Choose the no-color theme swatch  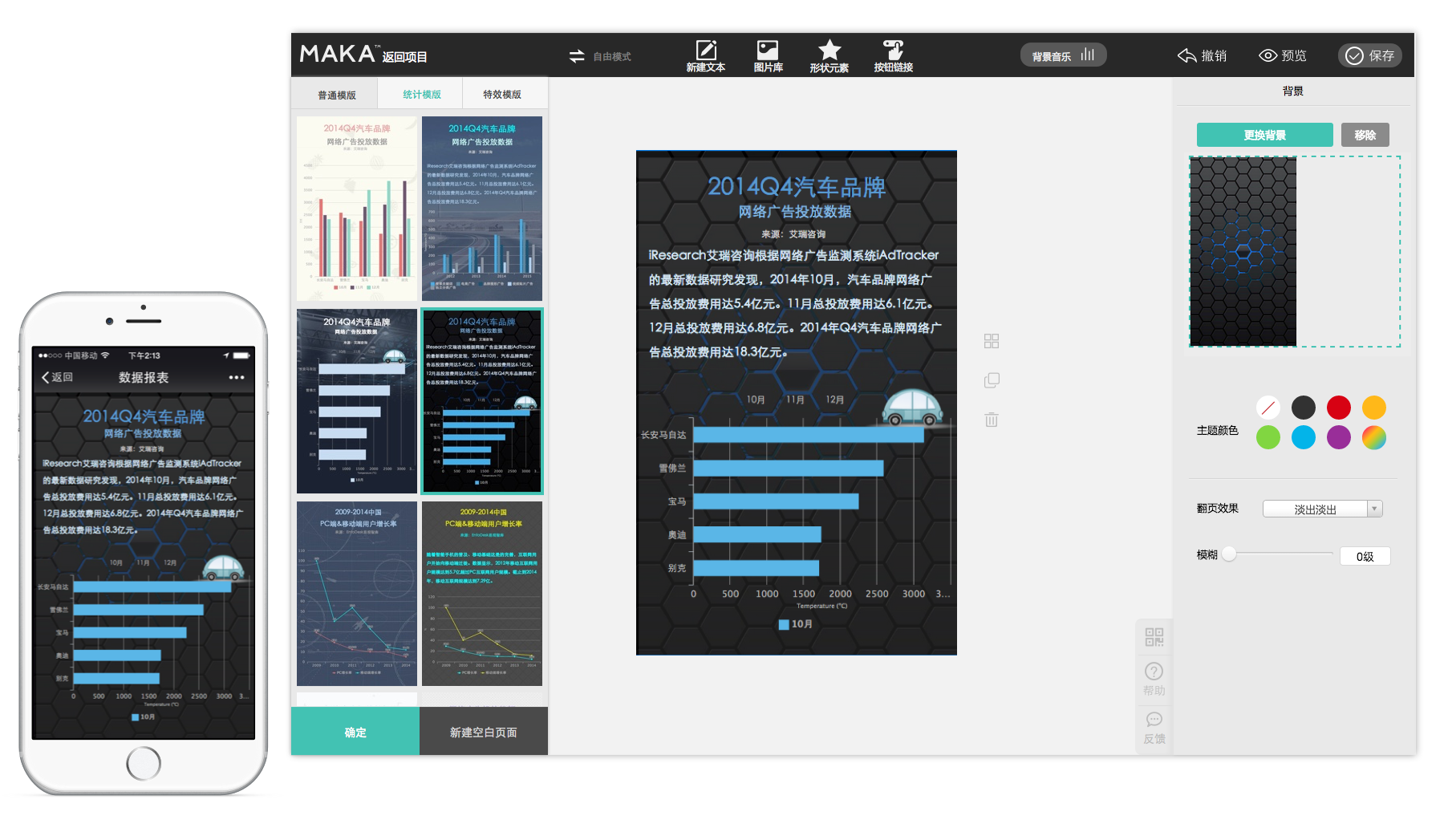1268,408
